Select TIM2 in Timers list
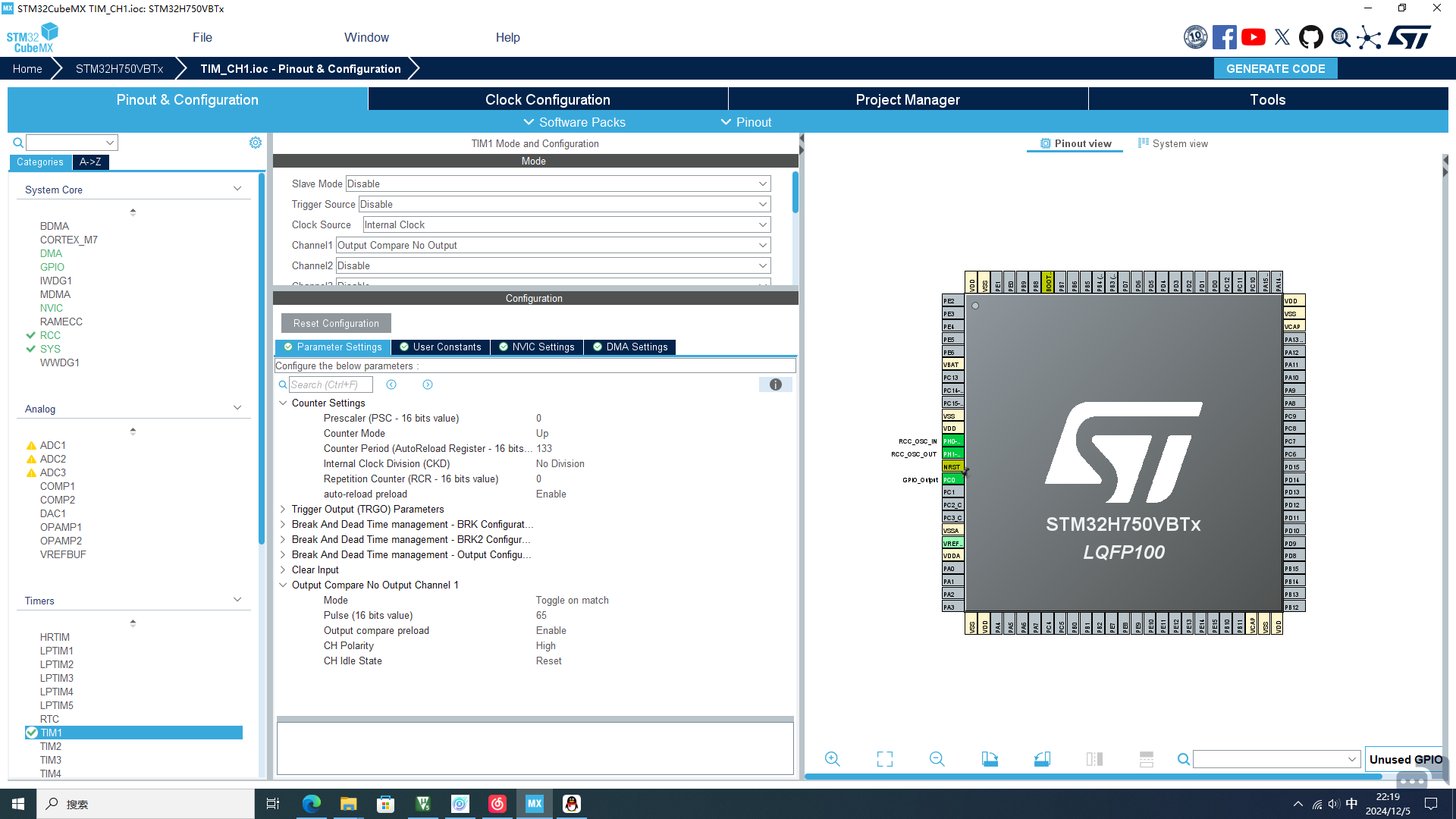The image size is (1456, 819). (51, 746)
